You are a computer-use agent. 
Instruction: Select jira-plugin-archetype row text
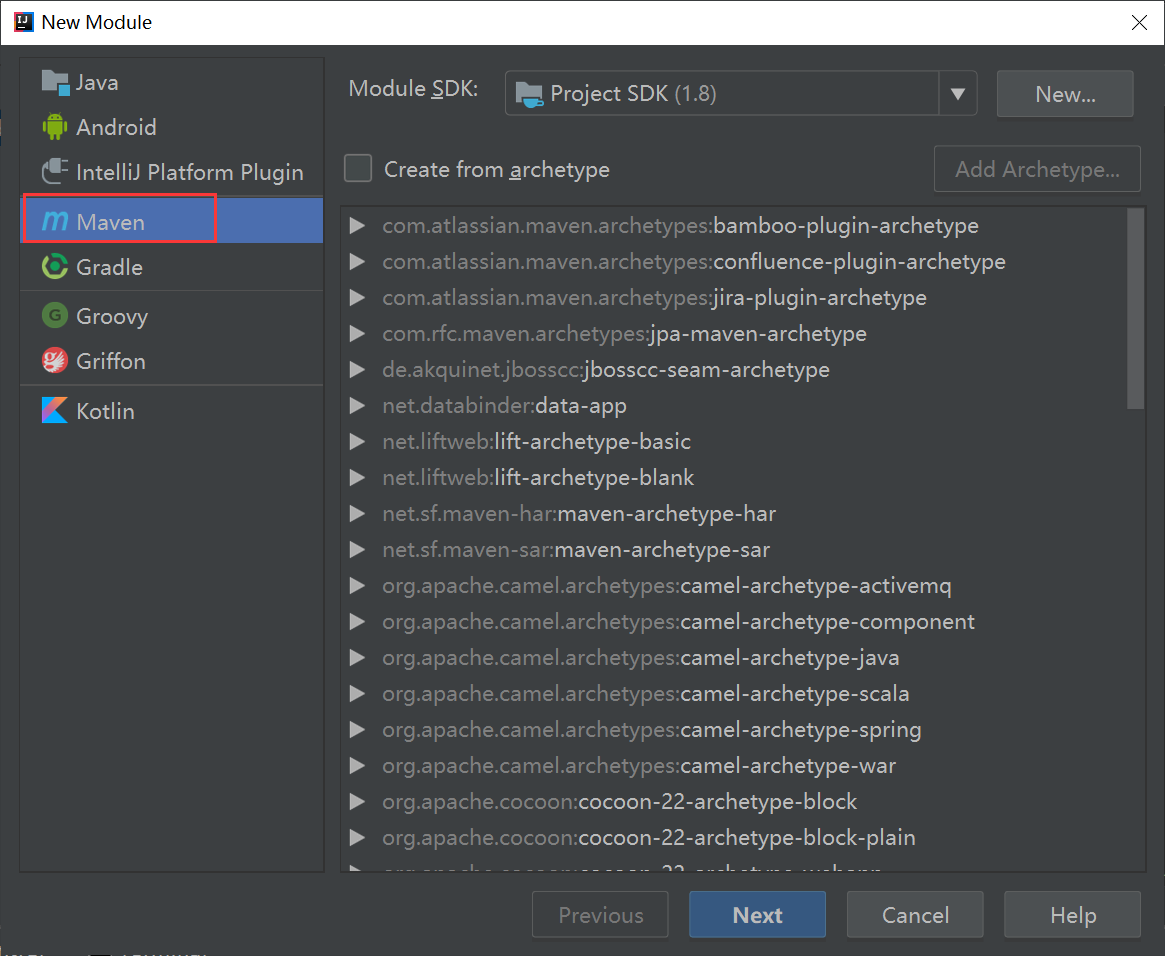tap(655, 297)
